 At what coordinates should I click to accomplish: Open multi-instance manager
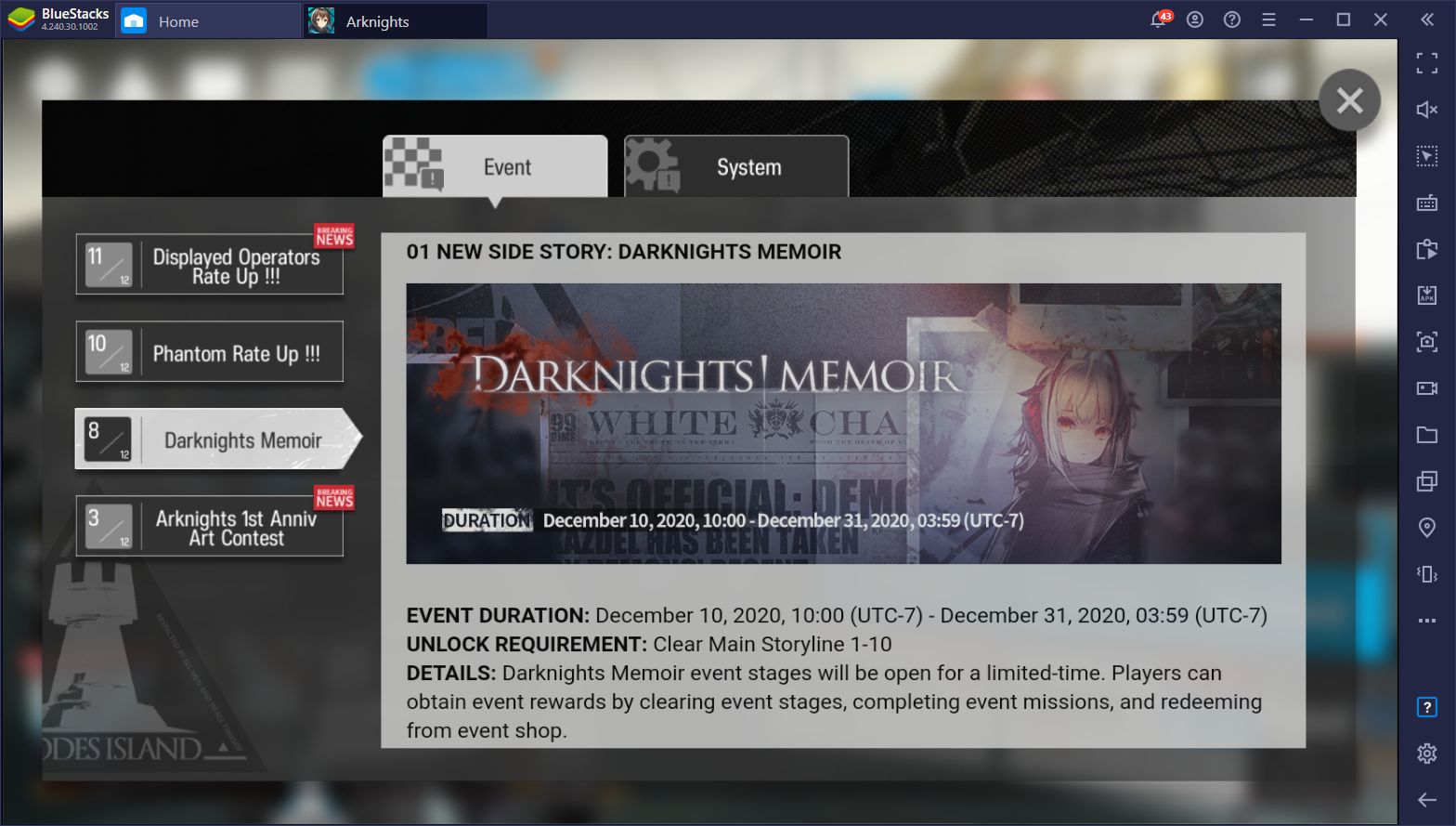point(1427,481)
